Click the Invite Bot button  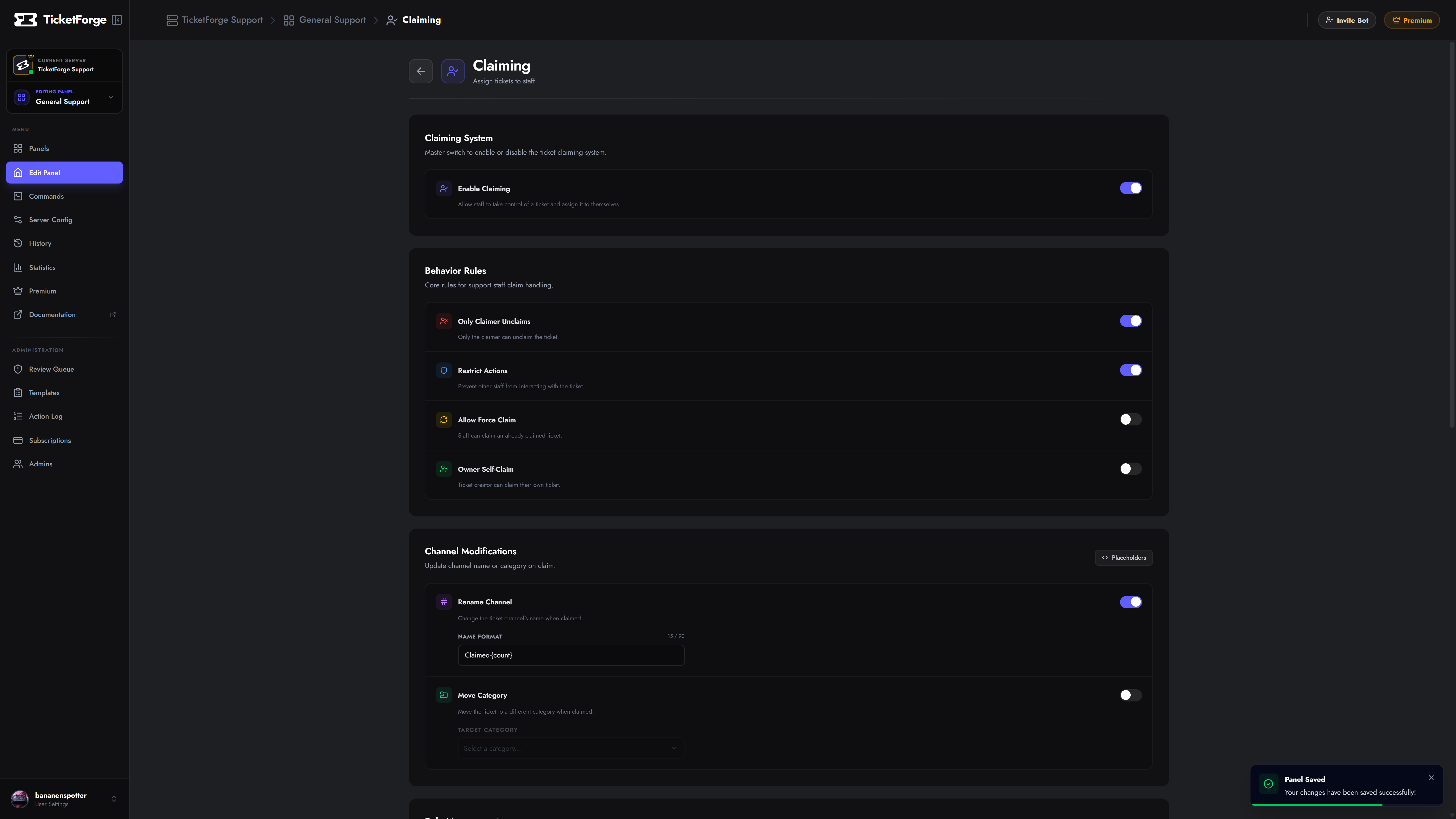[1347, 20]
